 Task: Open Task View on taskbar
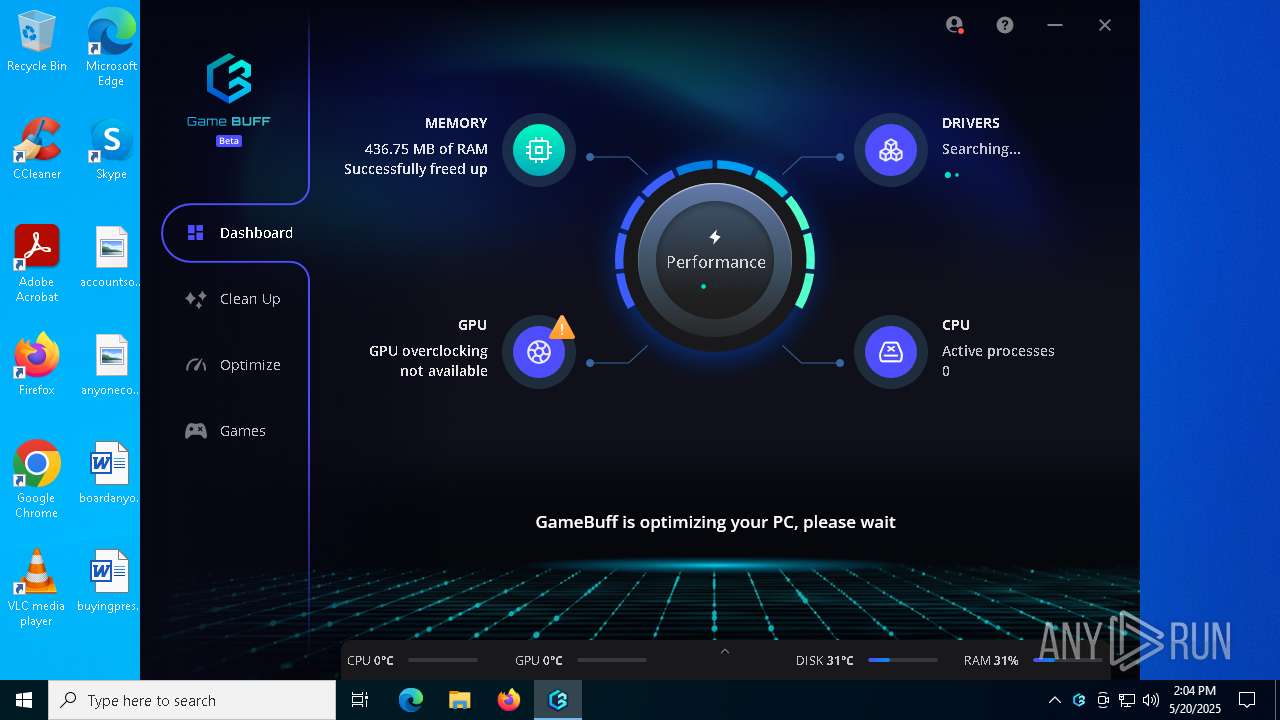click(360, 700)
